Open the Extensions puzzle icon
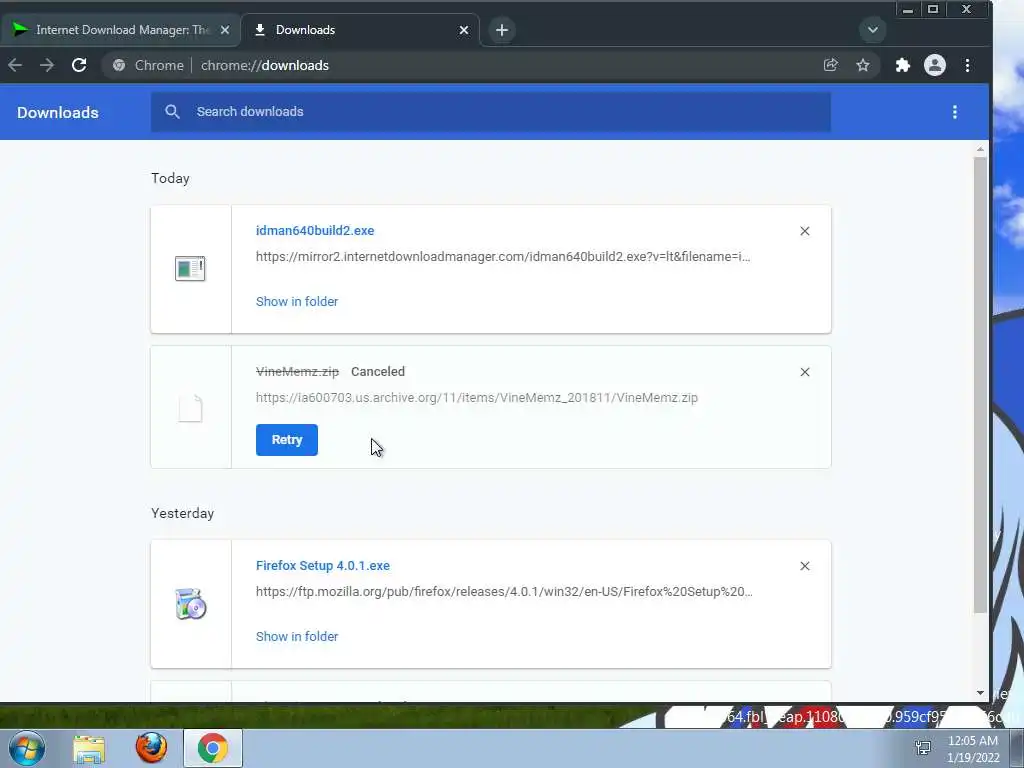This screenshot has height=768, width=1024. 903,65
